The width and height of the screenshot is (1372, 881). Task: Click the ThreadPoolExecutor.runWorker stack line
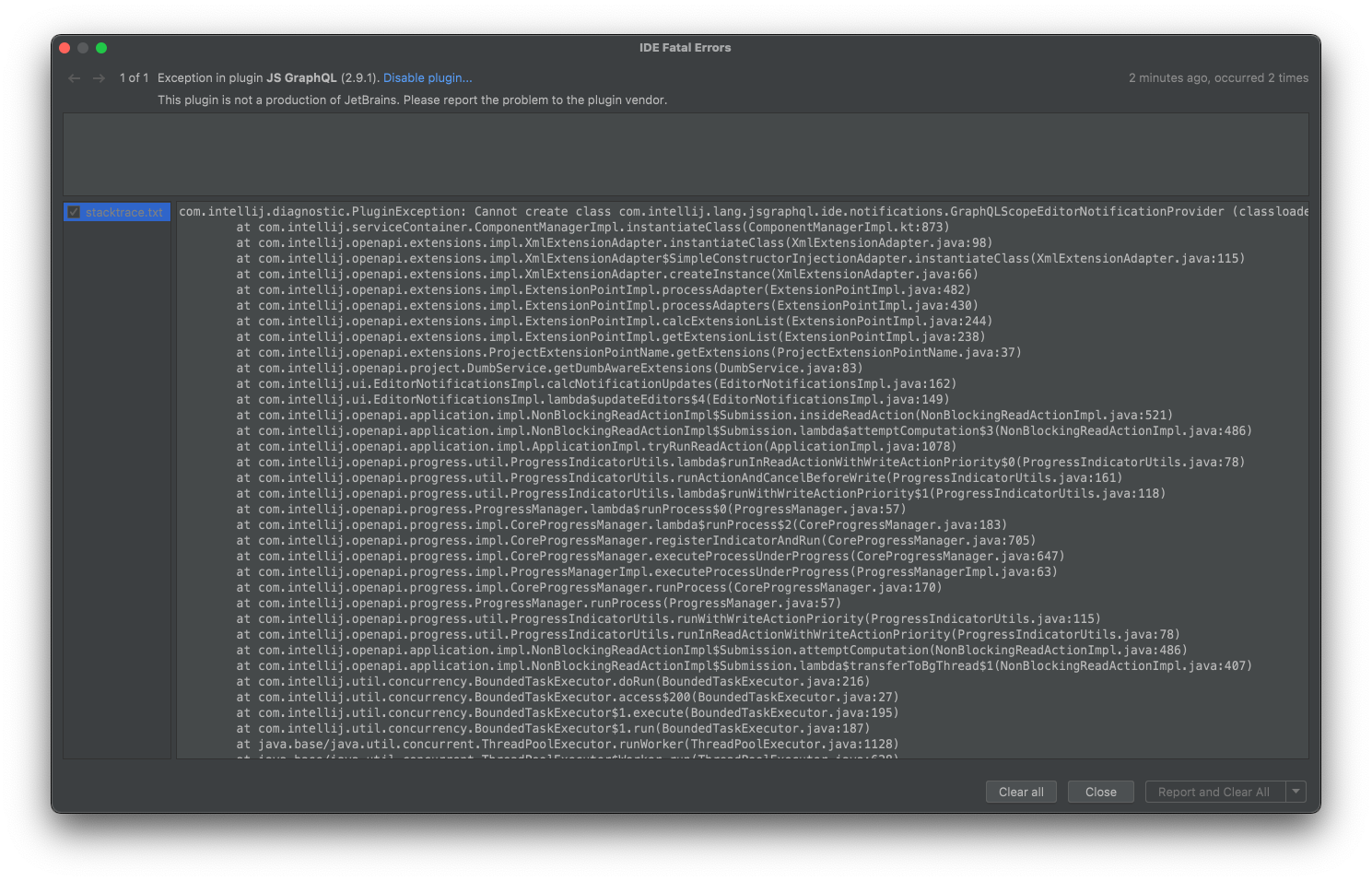[567, 745]
